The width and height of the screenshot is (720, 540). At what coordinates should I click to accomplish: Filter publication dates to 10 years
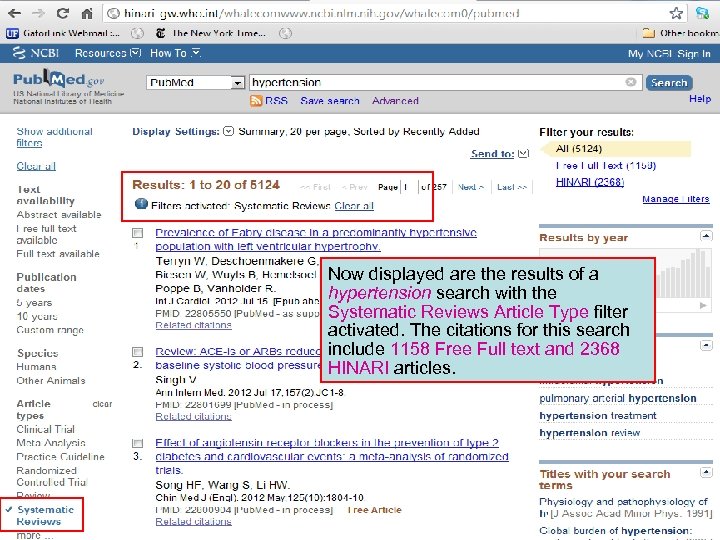pyautogui.click(x=37, y=316)
